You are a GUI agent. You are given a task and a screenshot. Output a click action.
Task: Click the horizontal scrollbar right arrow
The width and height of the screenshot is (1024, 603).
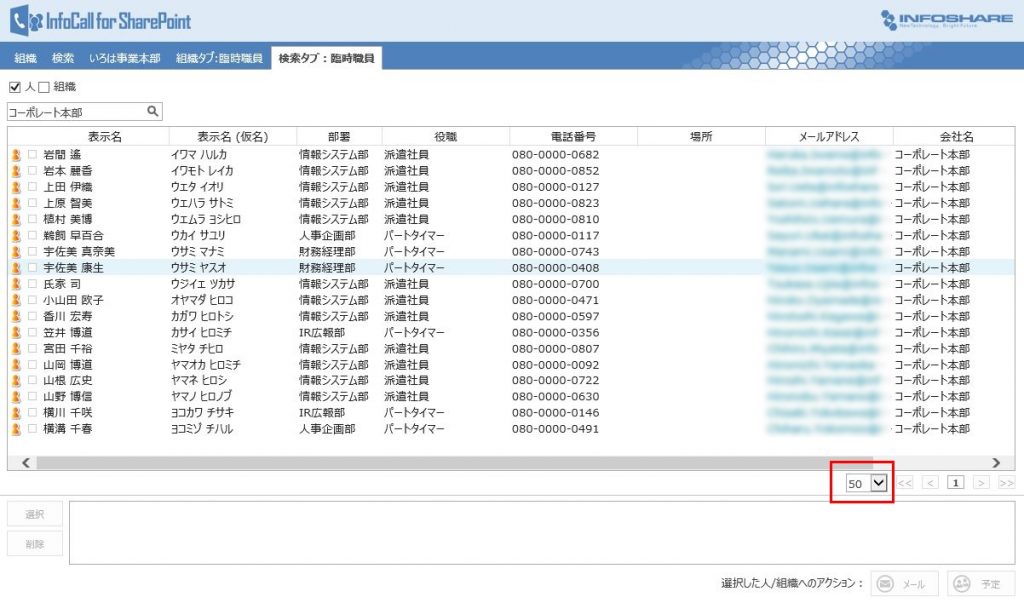(x=996, y=463)
